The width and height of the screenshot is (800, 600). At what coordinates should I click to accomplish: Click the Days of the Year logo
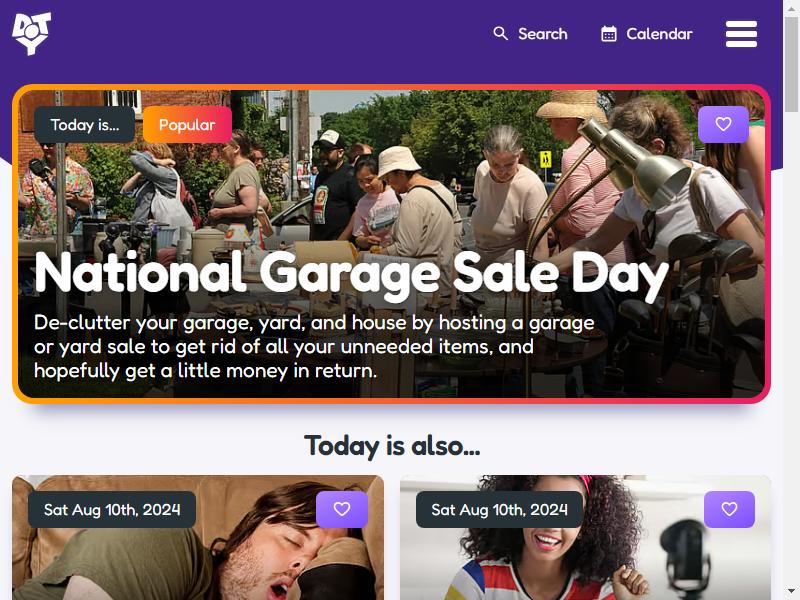[x=32, y=34]
